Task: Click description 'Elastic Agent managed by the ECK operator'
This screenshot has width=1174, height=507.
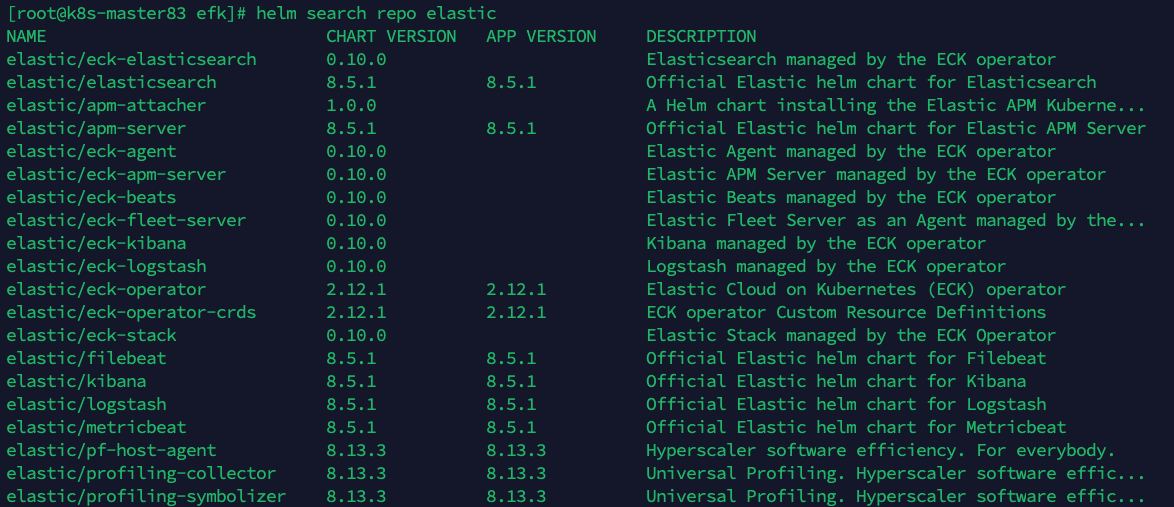Action: click(x=851, y=151)
